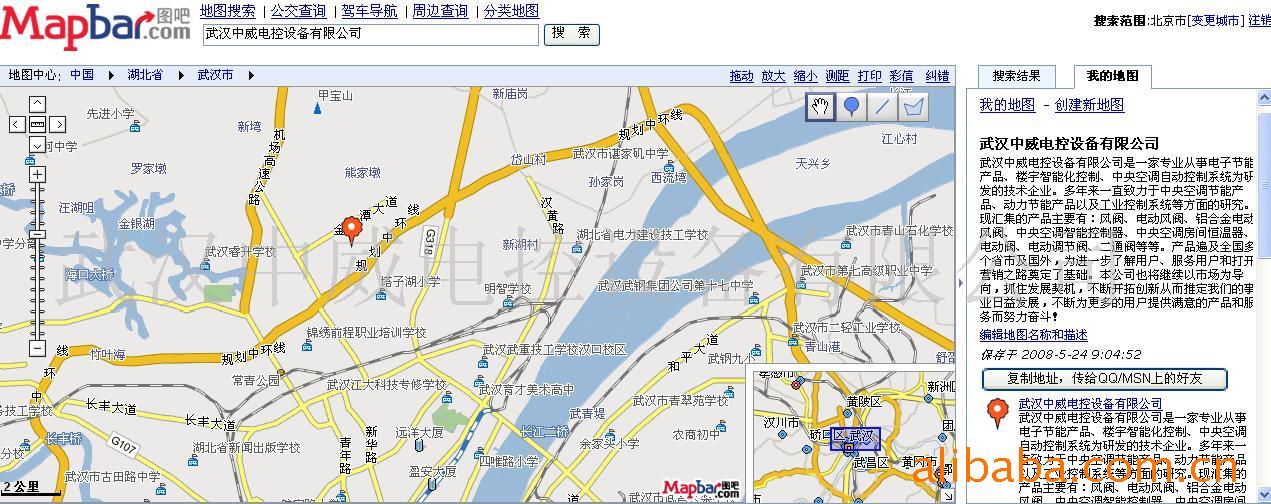The image size is (1271, 504).
Task: Click the zoom slider handle
Action: (37, 236)
